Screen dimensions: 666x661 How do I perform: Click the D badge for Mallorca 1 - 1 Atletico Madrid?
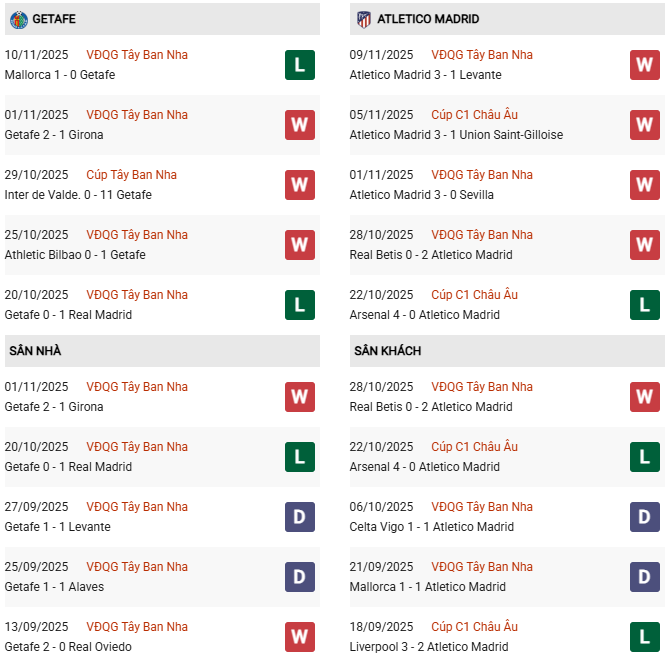coord(644,577)
